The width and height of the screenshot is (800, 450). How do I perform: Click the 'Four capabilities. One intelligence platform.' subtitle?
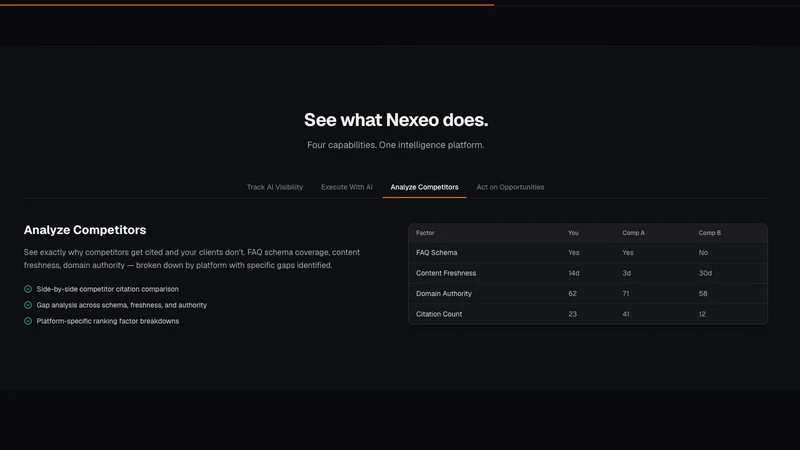tap(395, 145)
